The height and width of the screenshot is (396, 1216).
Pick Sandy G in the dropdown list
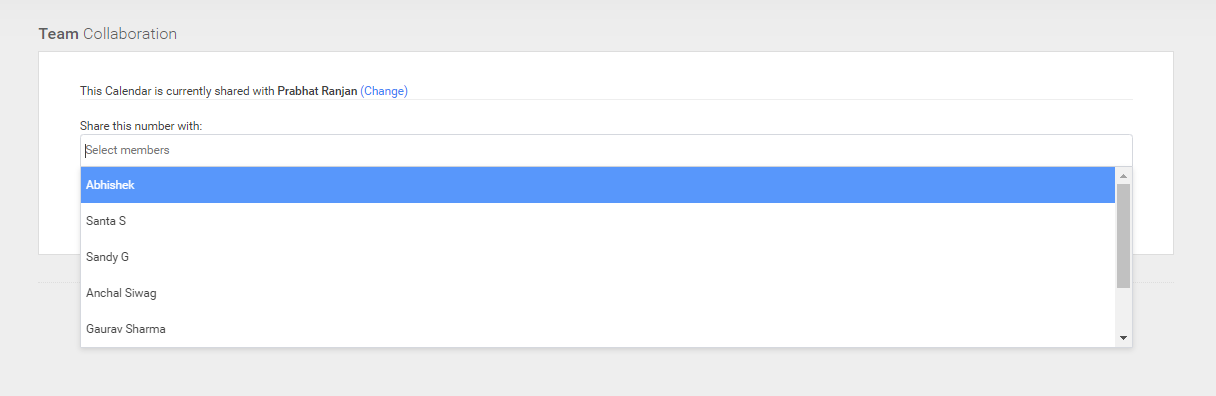pyautogui.click(x=598, y=257)
